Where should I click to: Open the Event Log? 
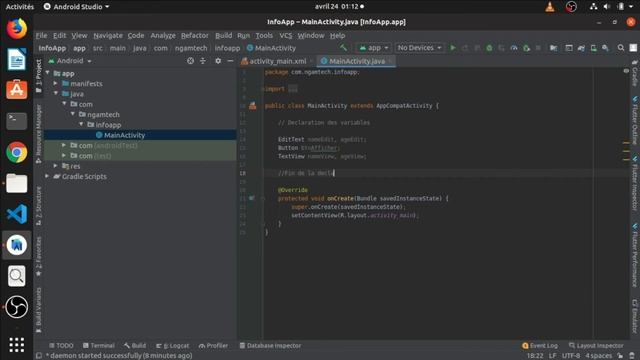point(540,345)
